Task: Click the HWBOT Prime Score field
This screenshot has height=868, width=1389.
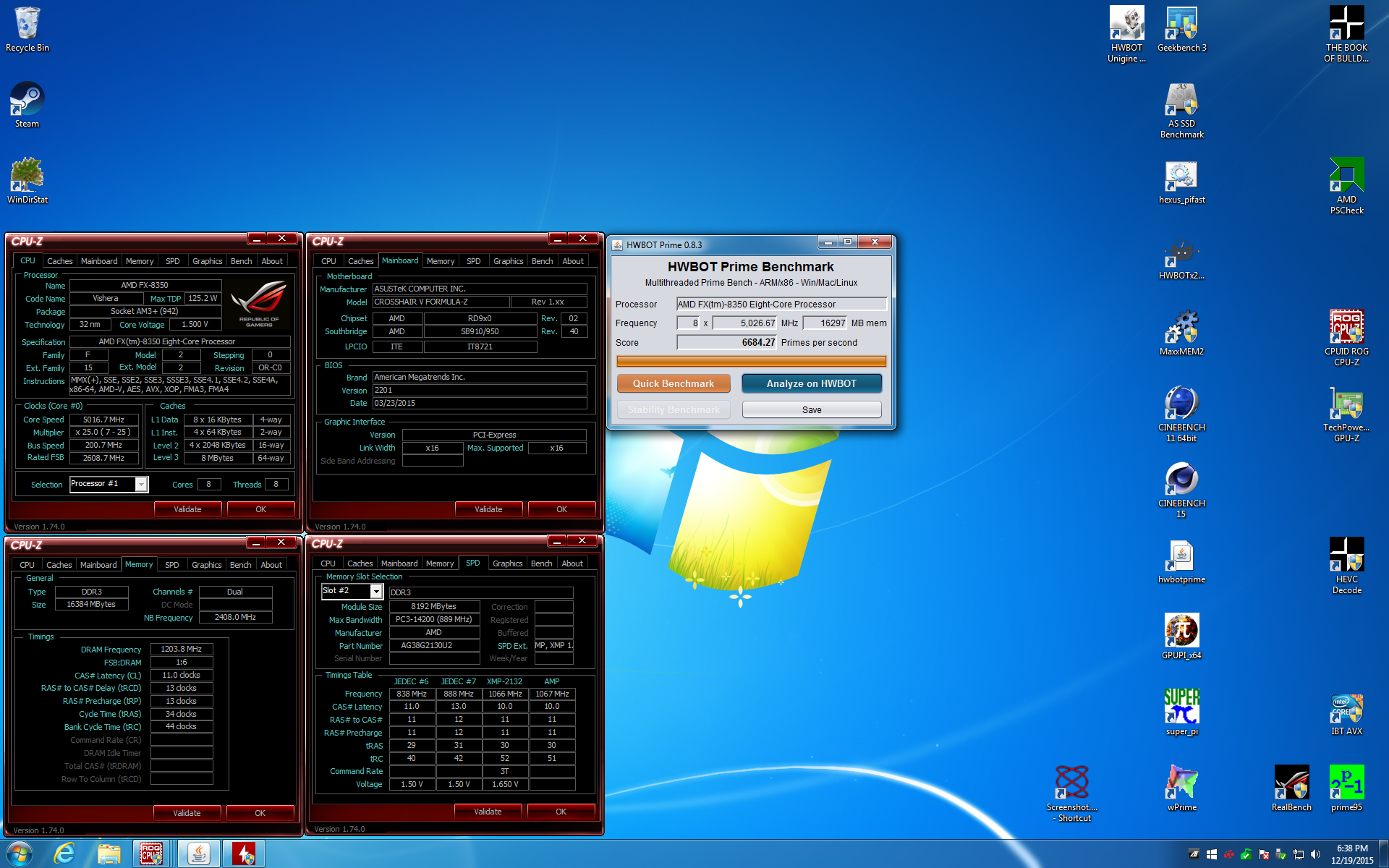Action: pyautogui.click(x=726, y=343)
